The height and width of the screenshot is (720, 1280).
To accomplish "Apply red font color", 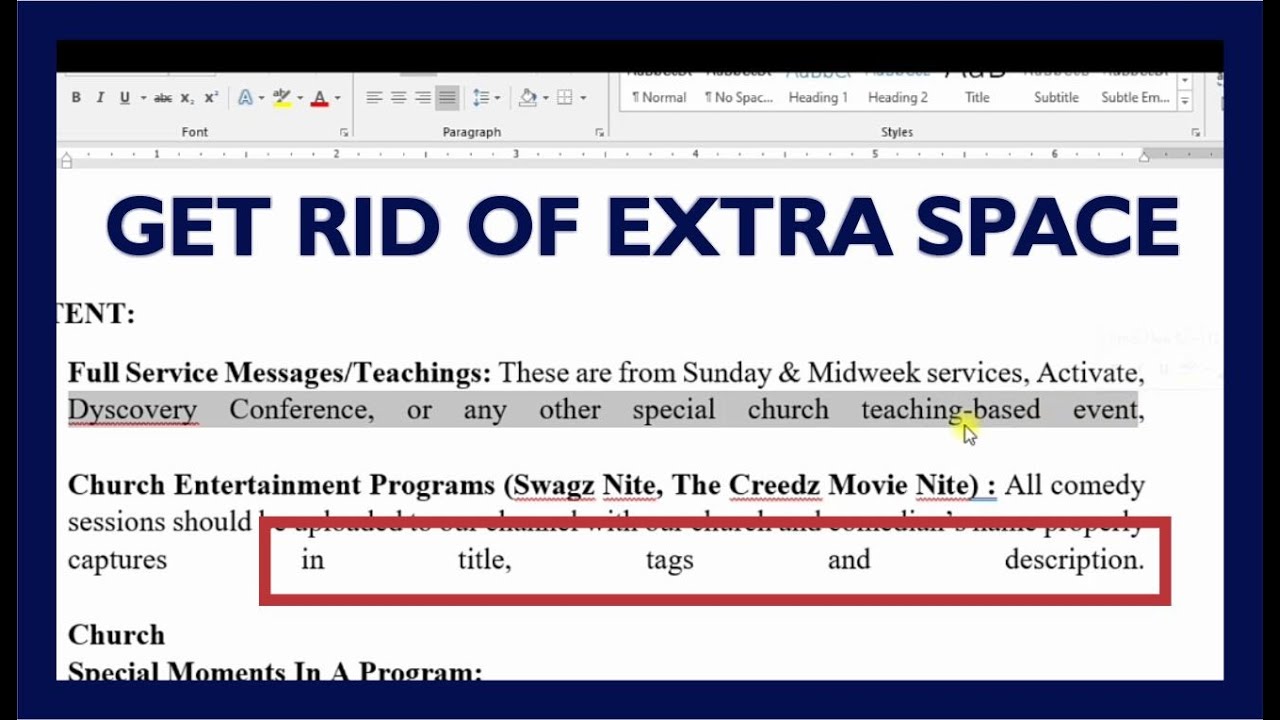I will pyautogui.click(x=319, y=98).
